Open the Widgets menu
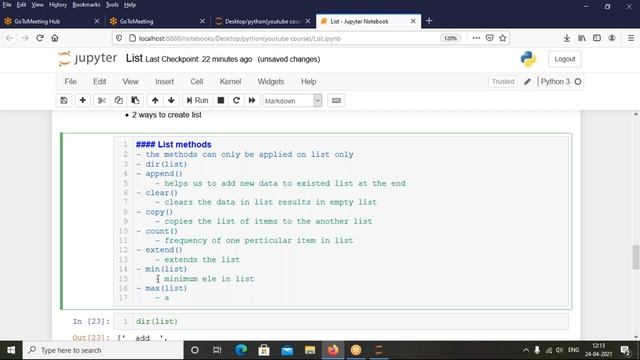Screen dimensions: 640x360 [271, 82]
